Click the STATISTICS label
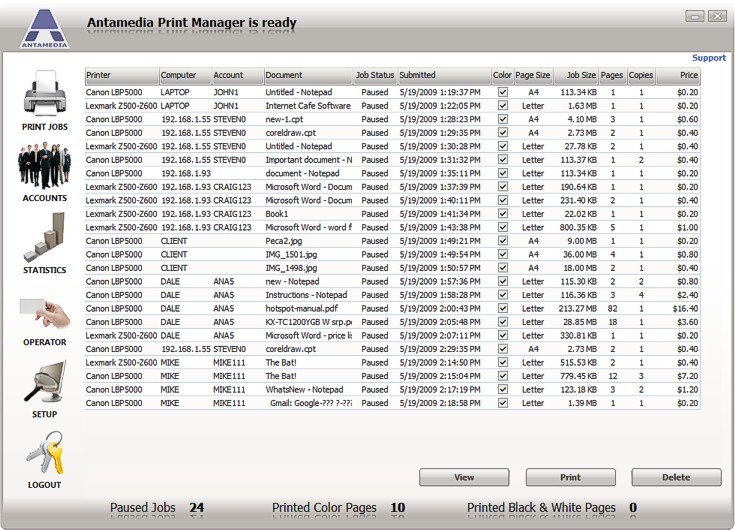The height and width of the screenshot is (530, 735). point(45,270)
